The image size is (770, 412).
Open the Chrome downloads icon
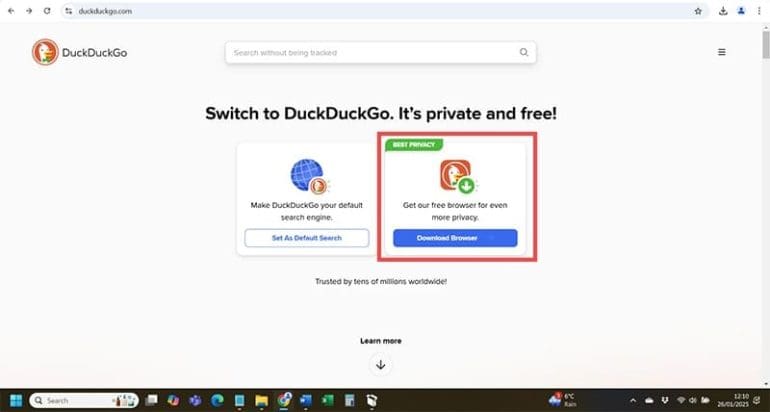(723, 10)
